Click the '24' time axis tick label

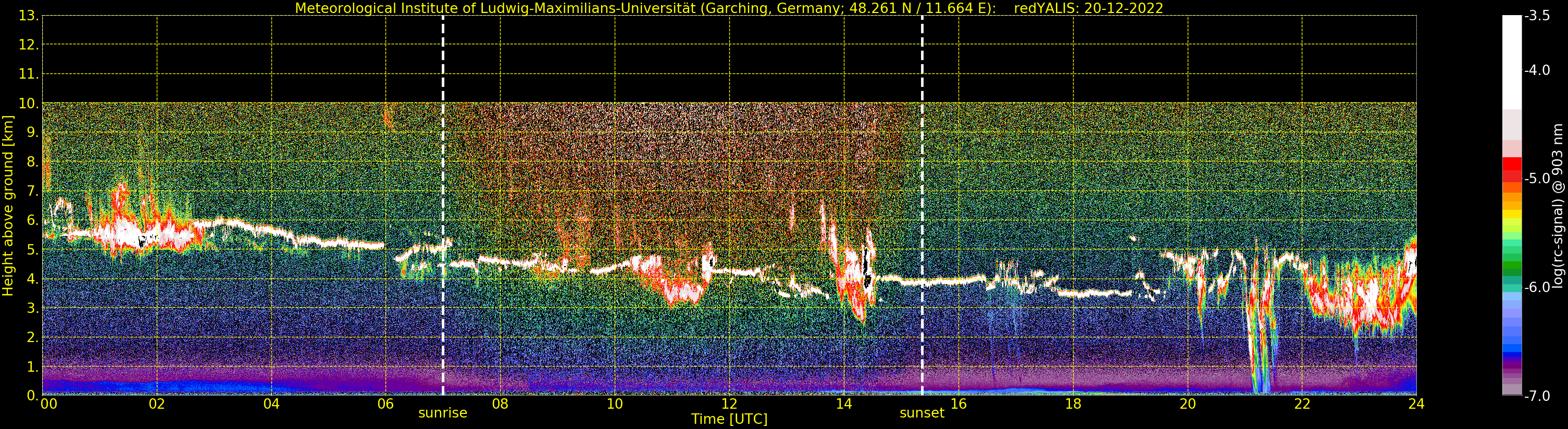1416,404
